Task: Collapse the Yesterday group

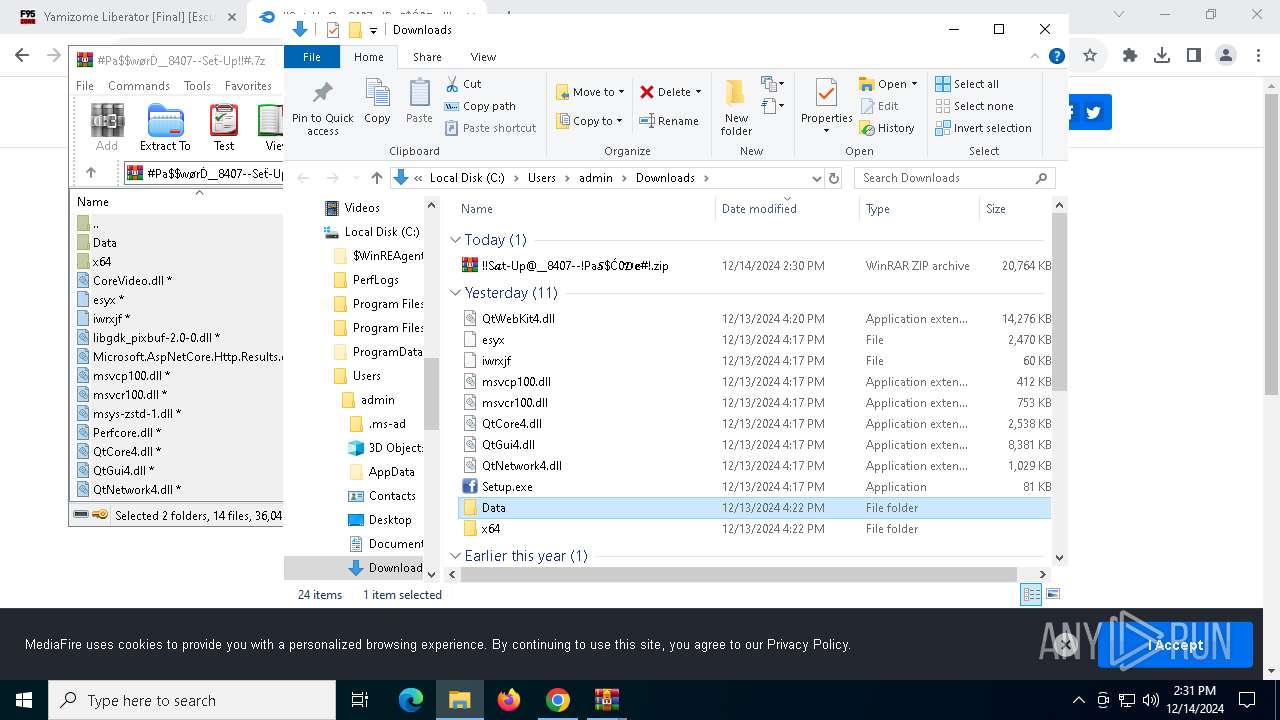Action: click(x=455, y=293)
